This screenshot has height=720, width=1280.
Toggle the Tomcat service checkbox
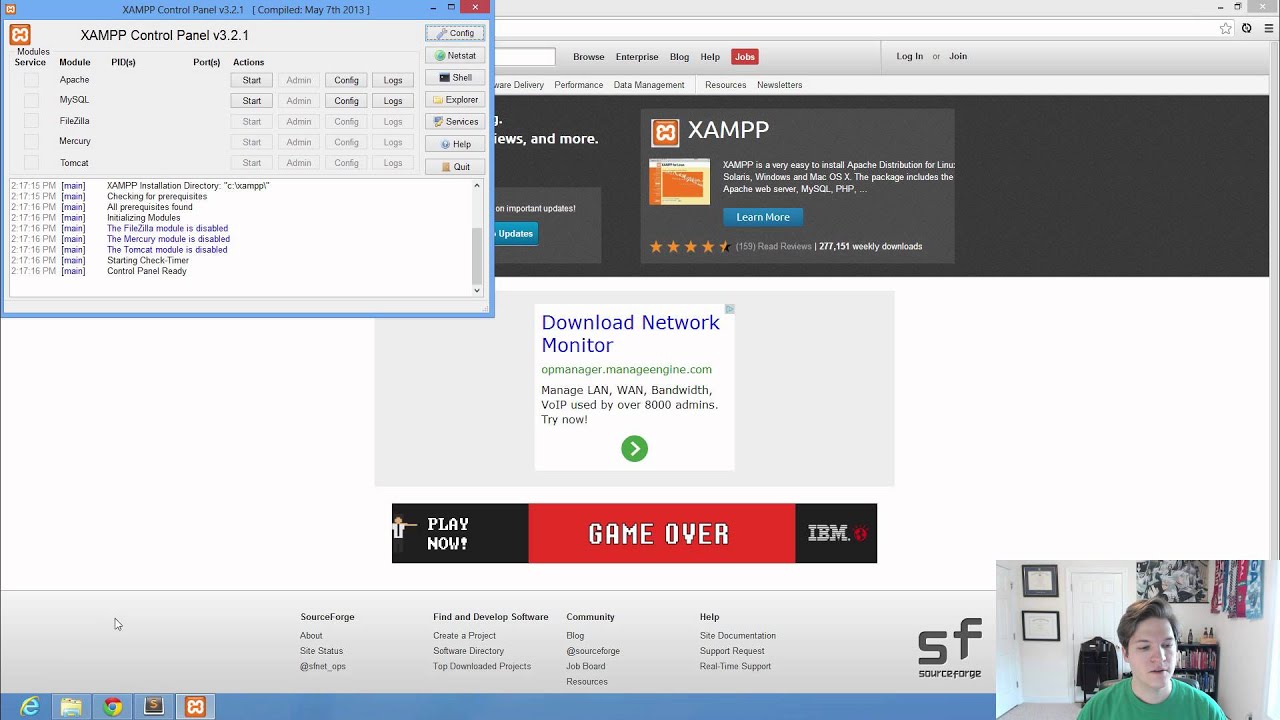[31, 162]
